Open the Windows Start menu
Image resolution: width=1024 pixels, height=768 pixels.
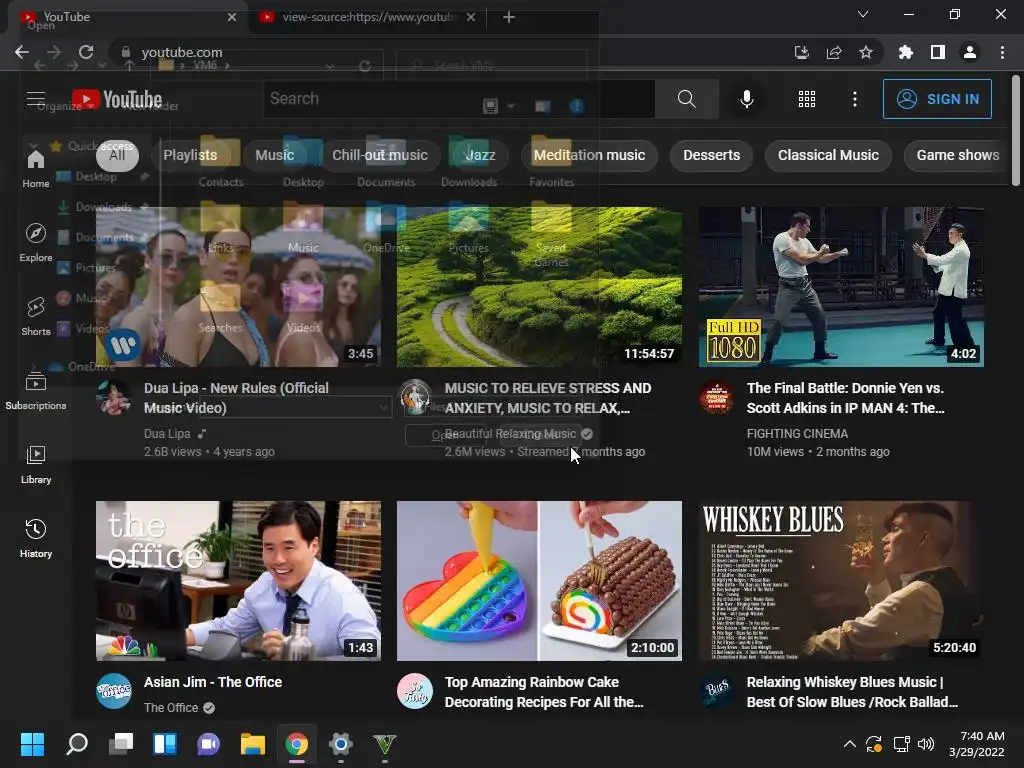[32, 744]
